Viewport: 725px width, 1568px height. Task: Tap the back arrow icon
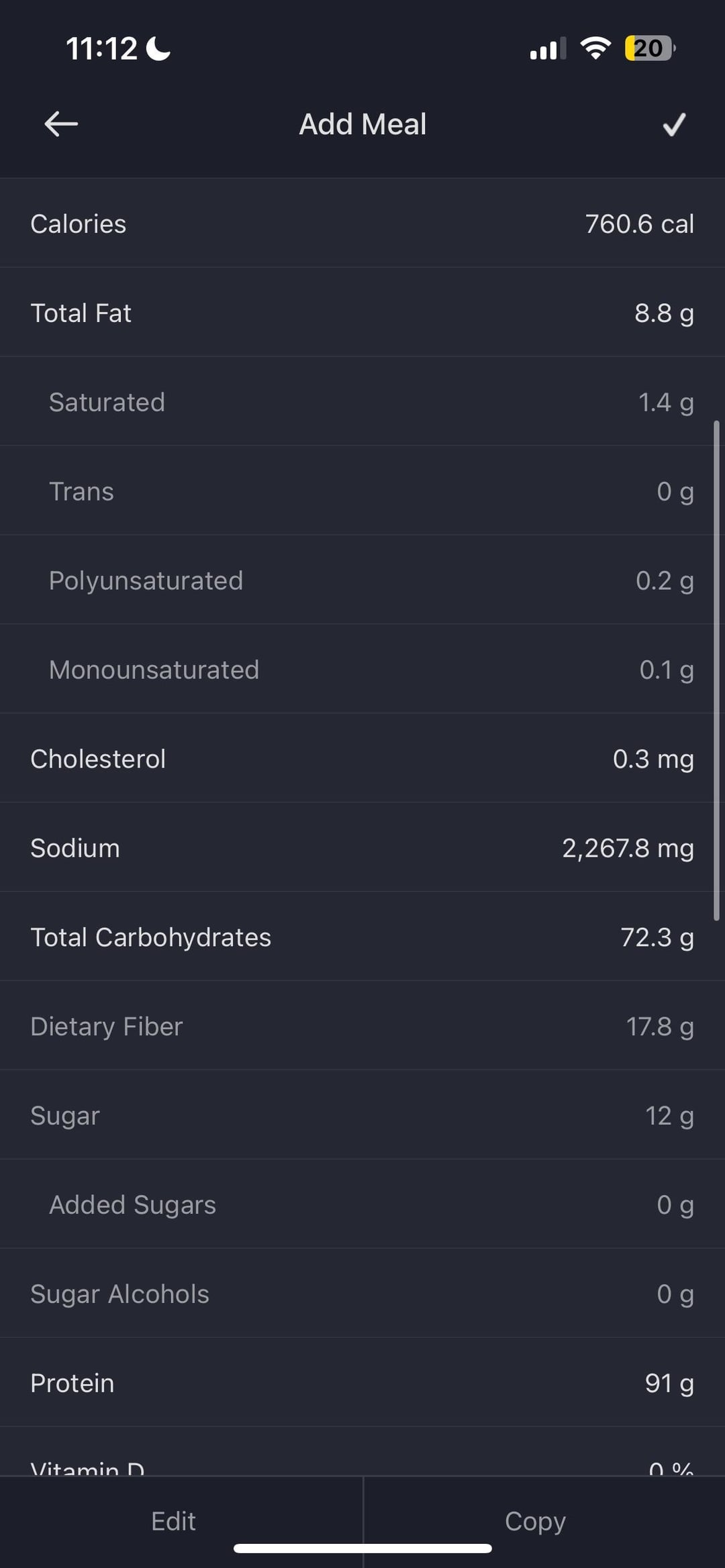pyautogui.click(x=61, y=124)
